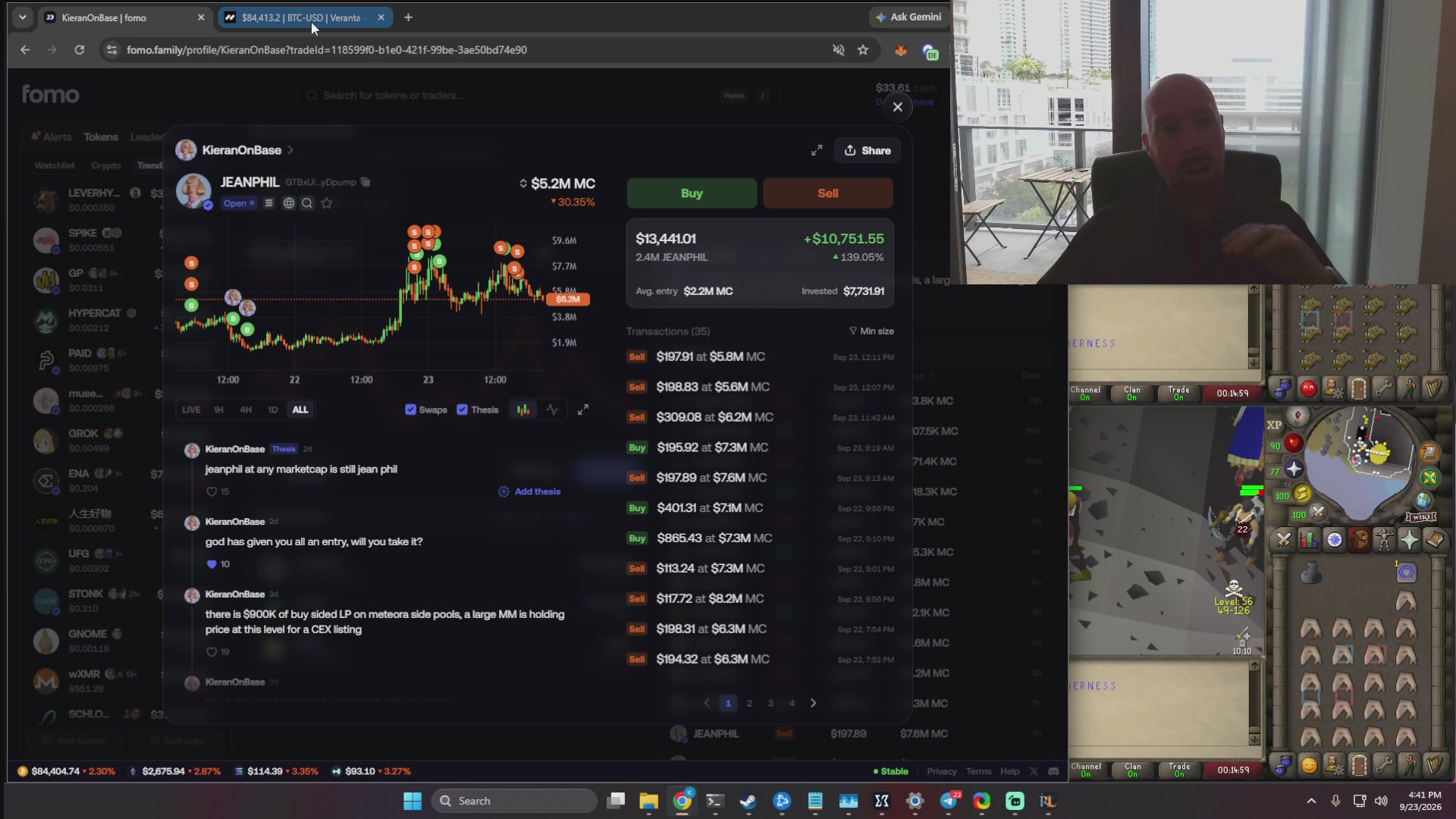Open the Skills tab in the game
Viewport: 1456px width, 819px height.
tap(1309, 540)
